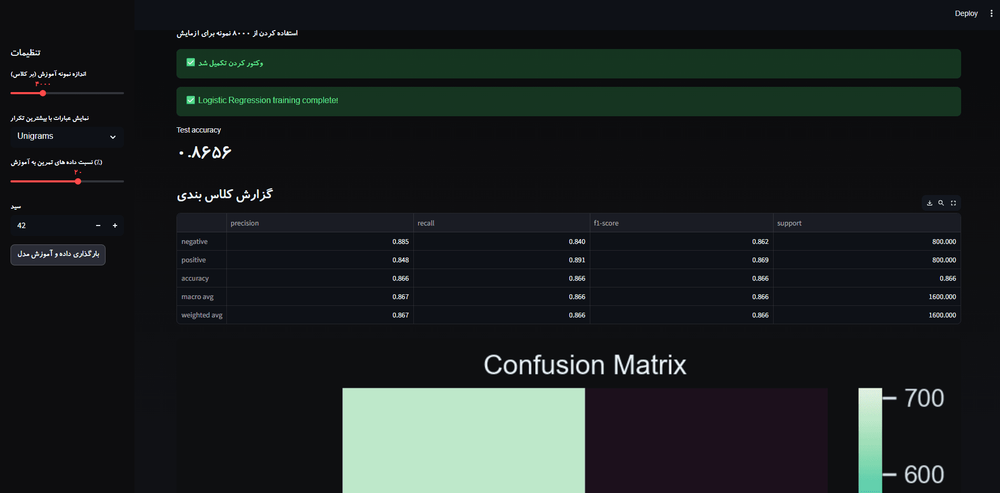The image size is (1000, 493).
Task: Select the positive row label
Action: 202,260
